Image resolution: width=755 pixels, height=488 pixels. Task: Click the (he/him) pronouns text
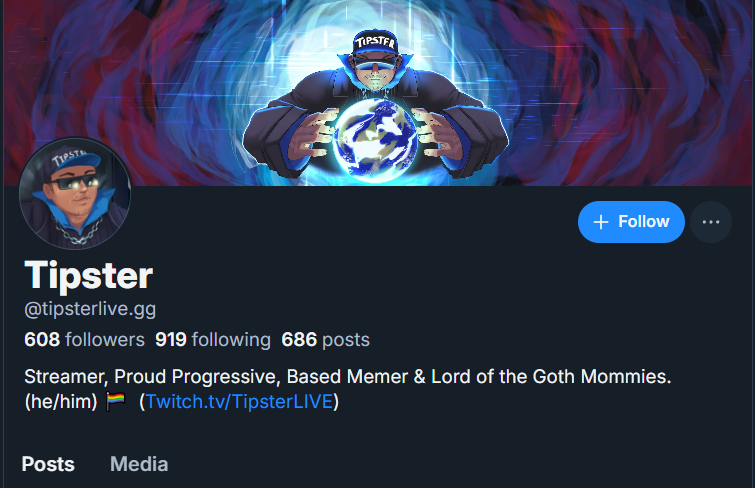61,402
